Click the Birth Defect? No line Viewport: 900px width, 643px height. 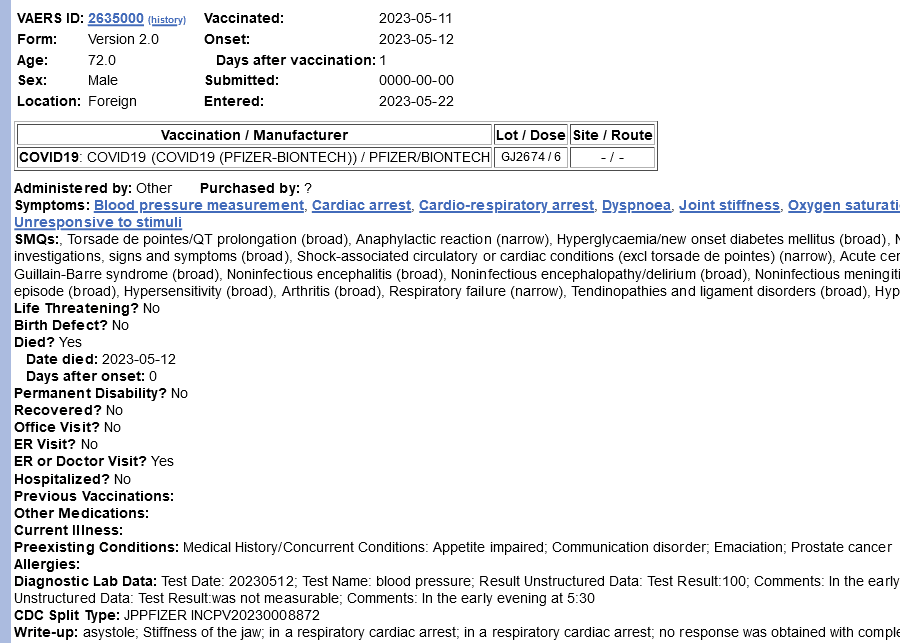pos(72,326)
